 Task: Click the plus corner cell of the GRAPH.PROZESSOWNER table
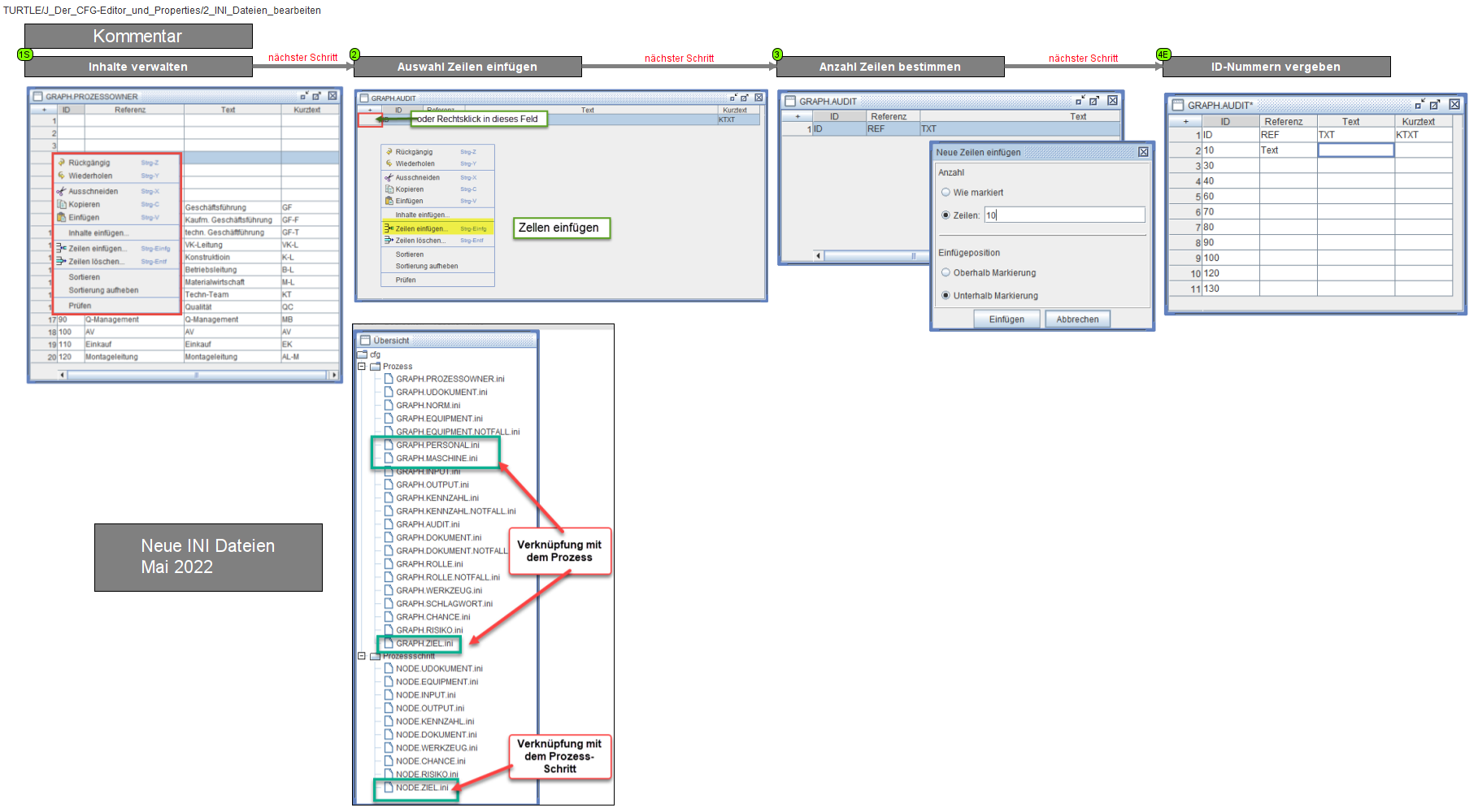pos(44,109)
